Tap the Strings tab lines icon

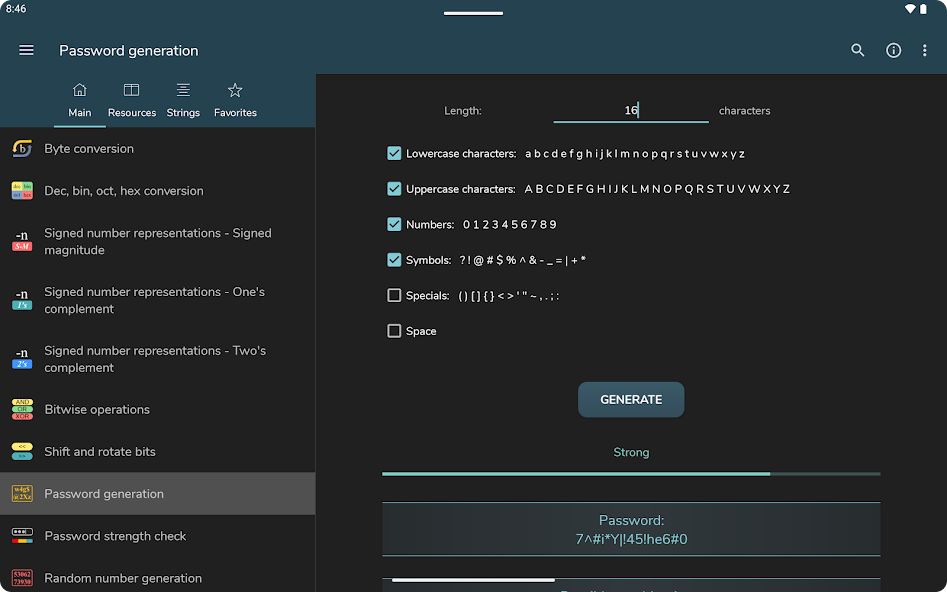click(183, 90)
